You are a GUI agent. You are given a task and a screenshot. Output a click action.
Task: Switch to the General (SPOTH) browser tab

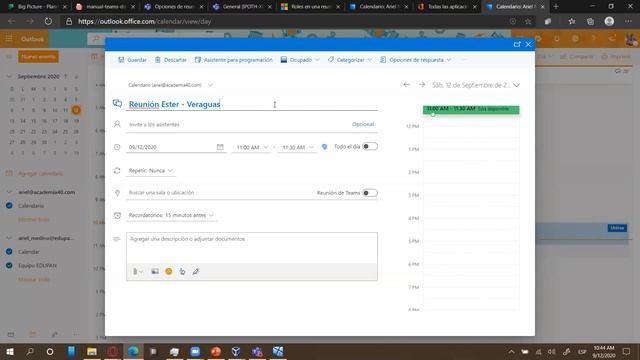pyautogui.click(x=242, y=7)
